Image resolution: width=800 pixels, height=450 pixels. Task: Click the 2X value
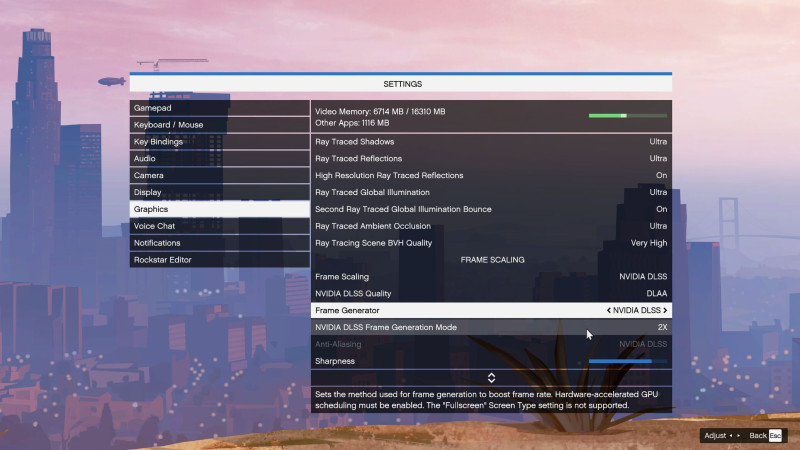pyautogui.click(x=662, y=327)
